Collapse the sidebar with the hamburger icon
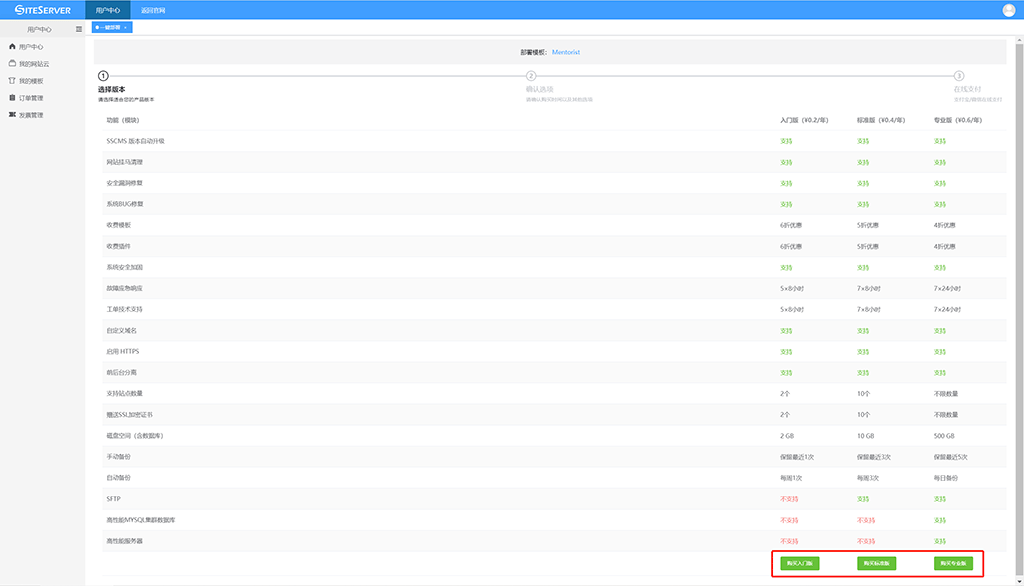The image size is (1024, 586). (x=79, y=29)
